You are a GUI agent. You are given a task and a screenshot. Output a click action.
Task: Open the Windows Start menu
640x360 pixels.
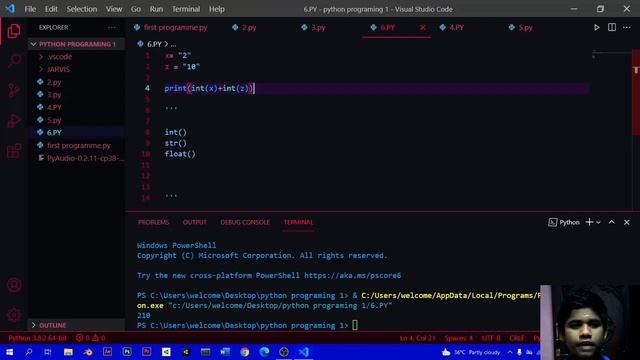[x=9, y=352]
